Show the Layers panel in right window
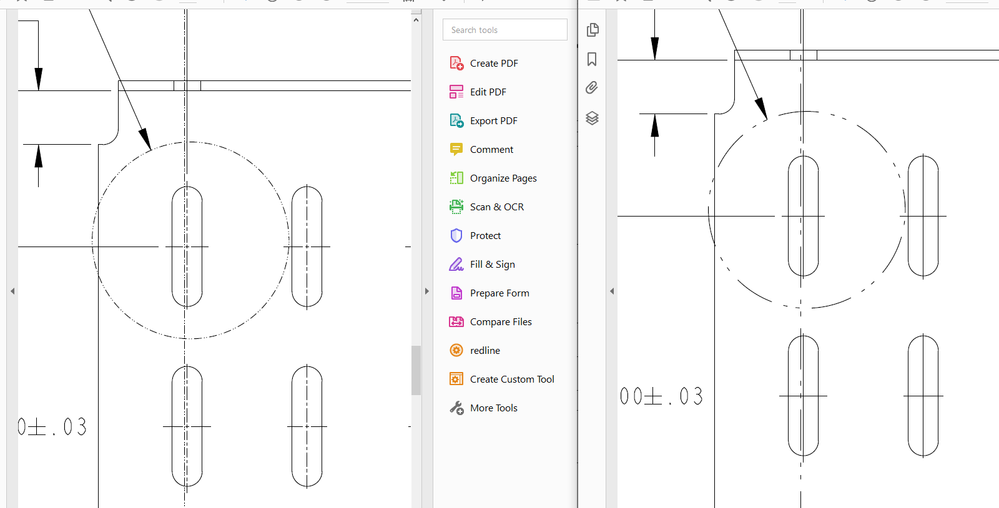999x508 pixels. [x=592, y=118]
